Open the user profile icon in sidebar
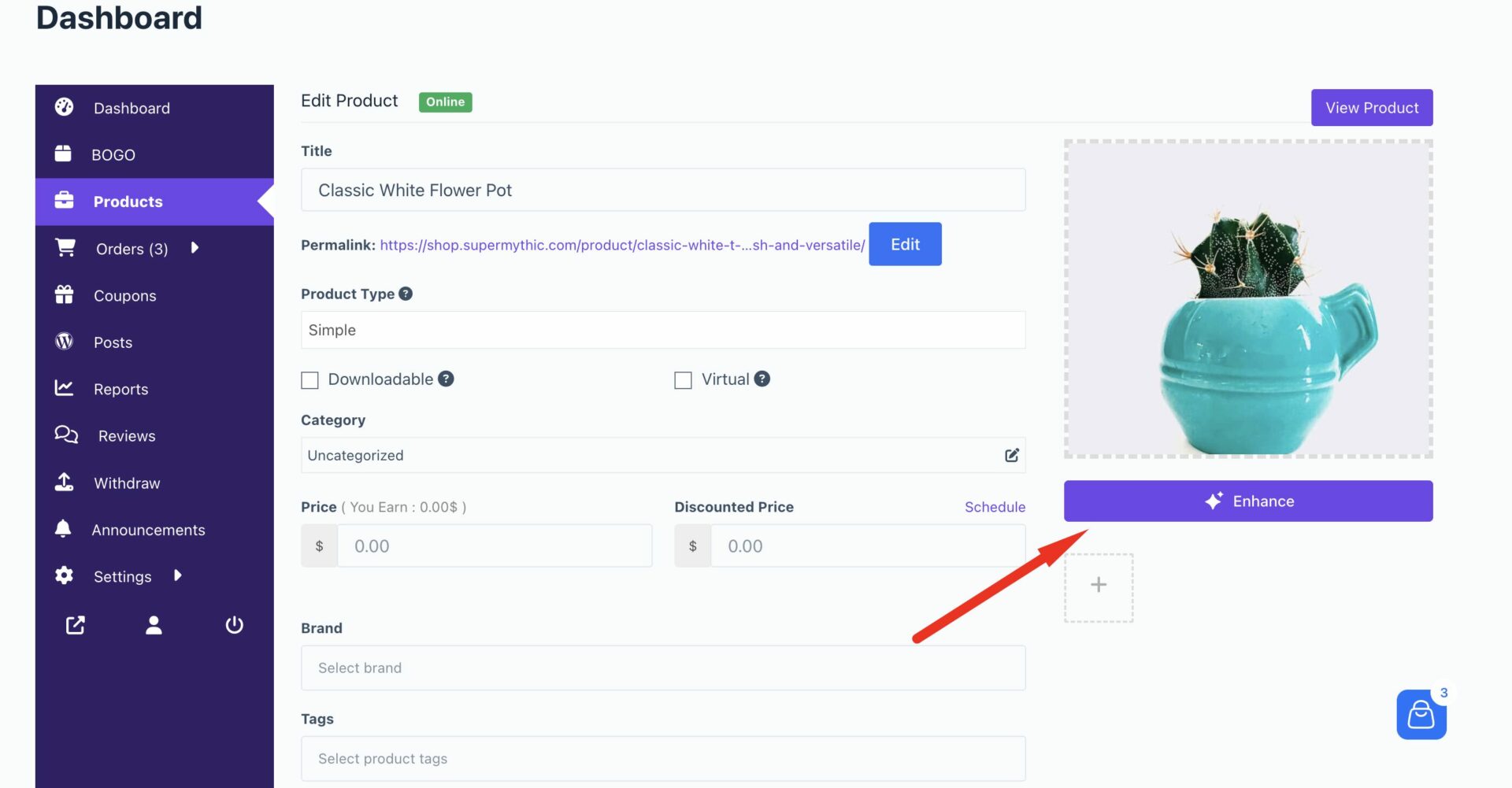 [x=154, y=625]
